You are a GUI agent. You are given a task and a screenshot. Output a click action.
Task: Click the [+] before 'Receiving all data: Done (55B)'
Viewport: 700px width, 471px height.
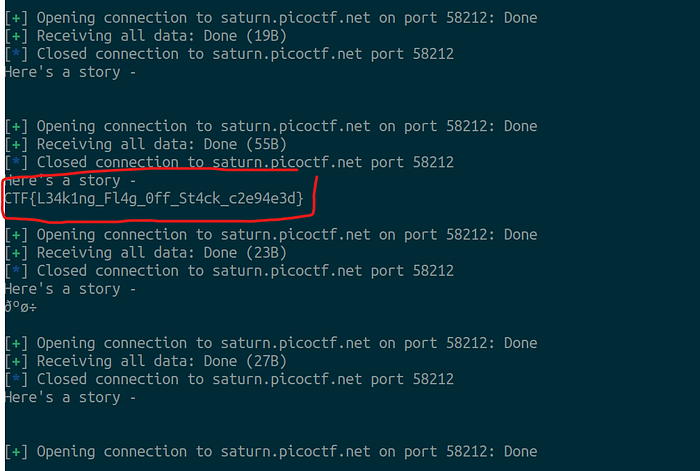click(16, 145)
